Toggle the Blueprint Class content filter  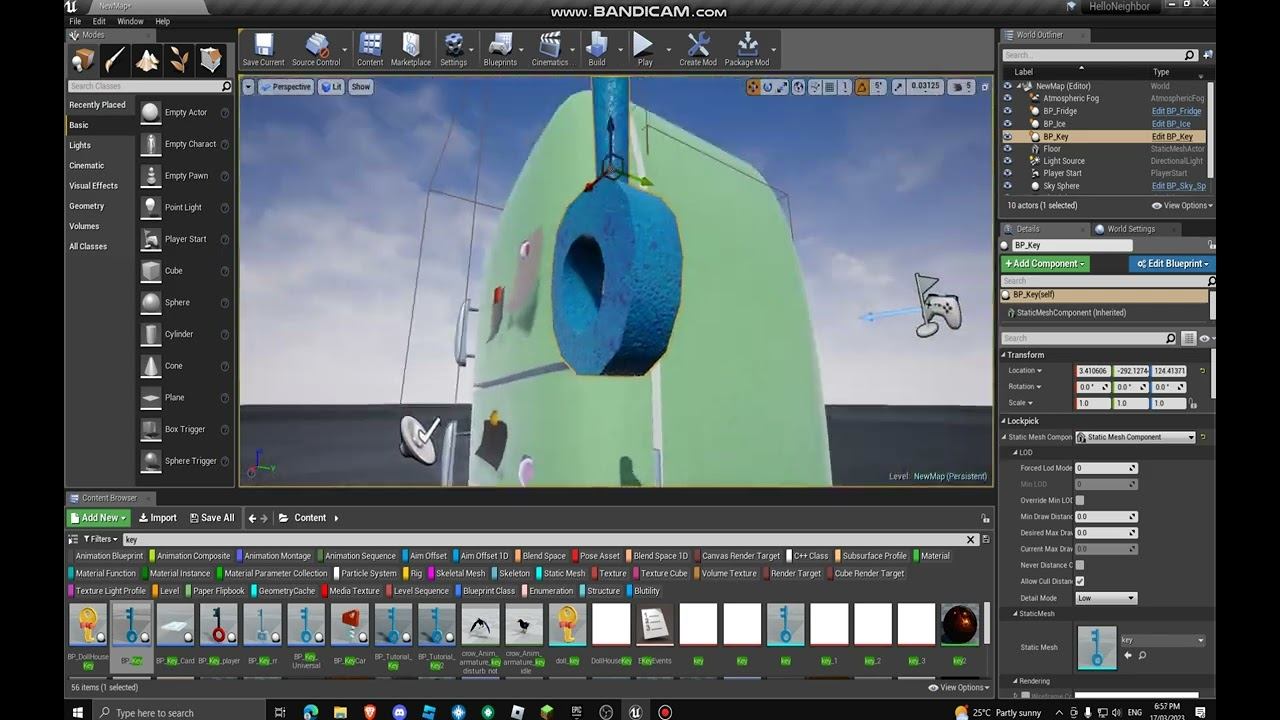click(487, 591)
